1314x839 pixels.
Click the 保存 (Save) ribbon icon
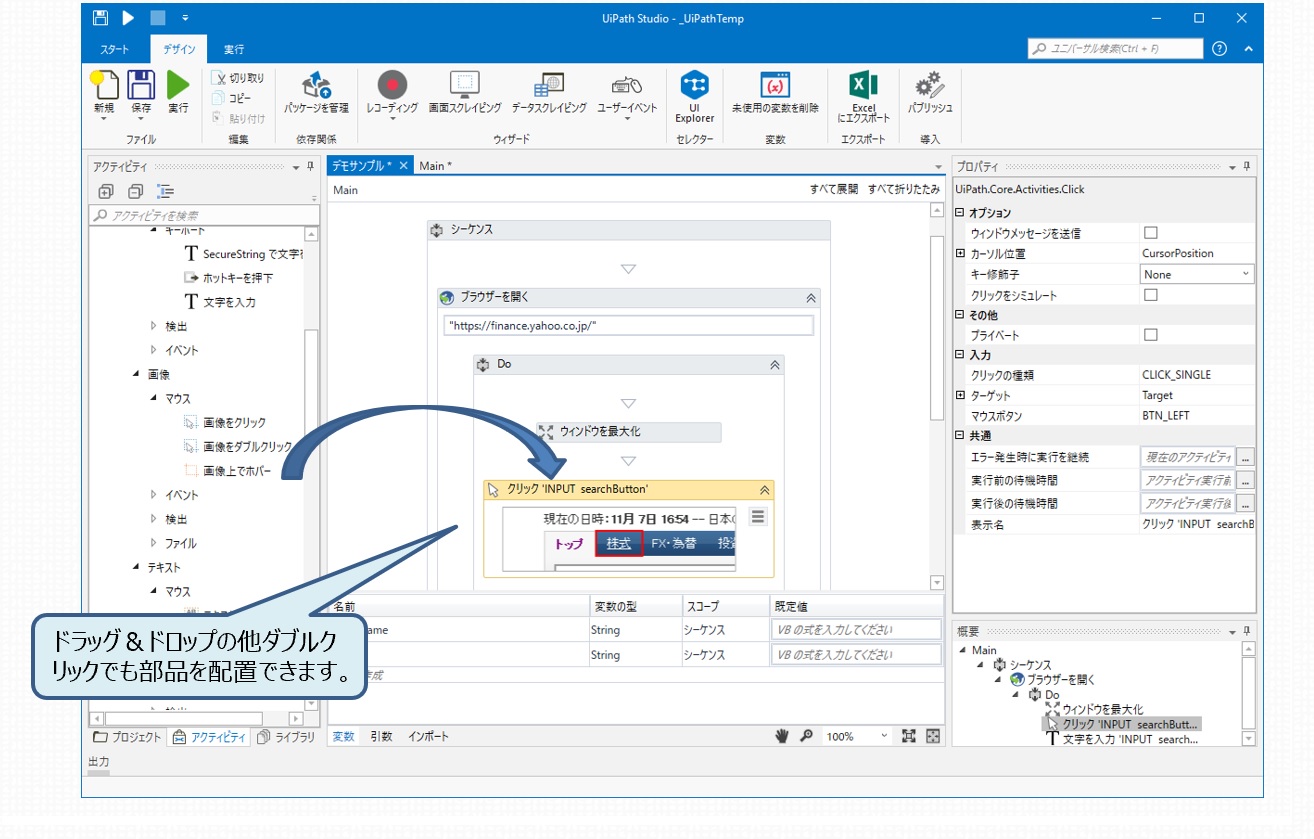(141, 86)
